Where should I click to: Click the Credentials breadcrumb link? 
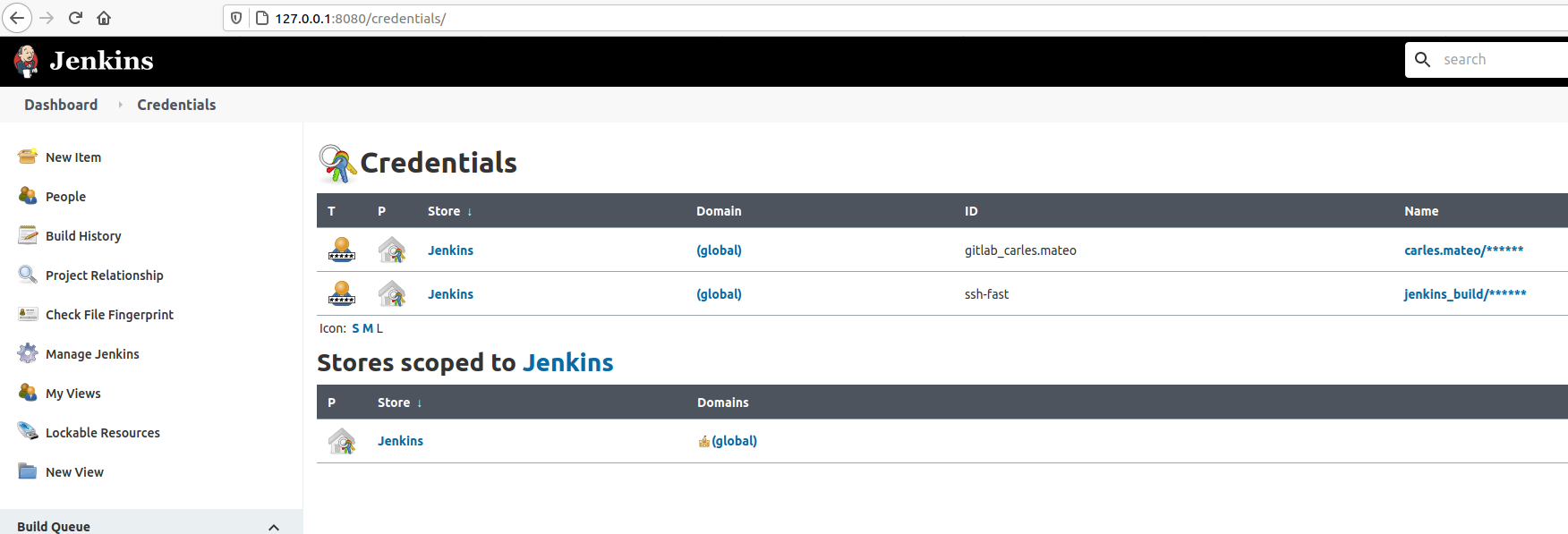point(176,105)
